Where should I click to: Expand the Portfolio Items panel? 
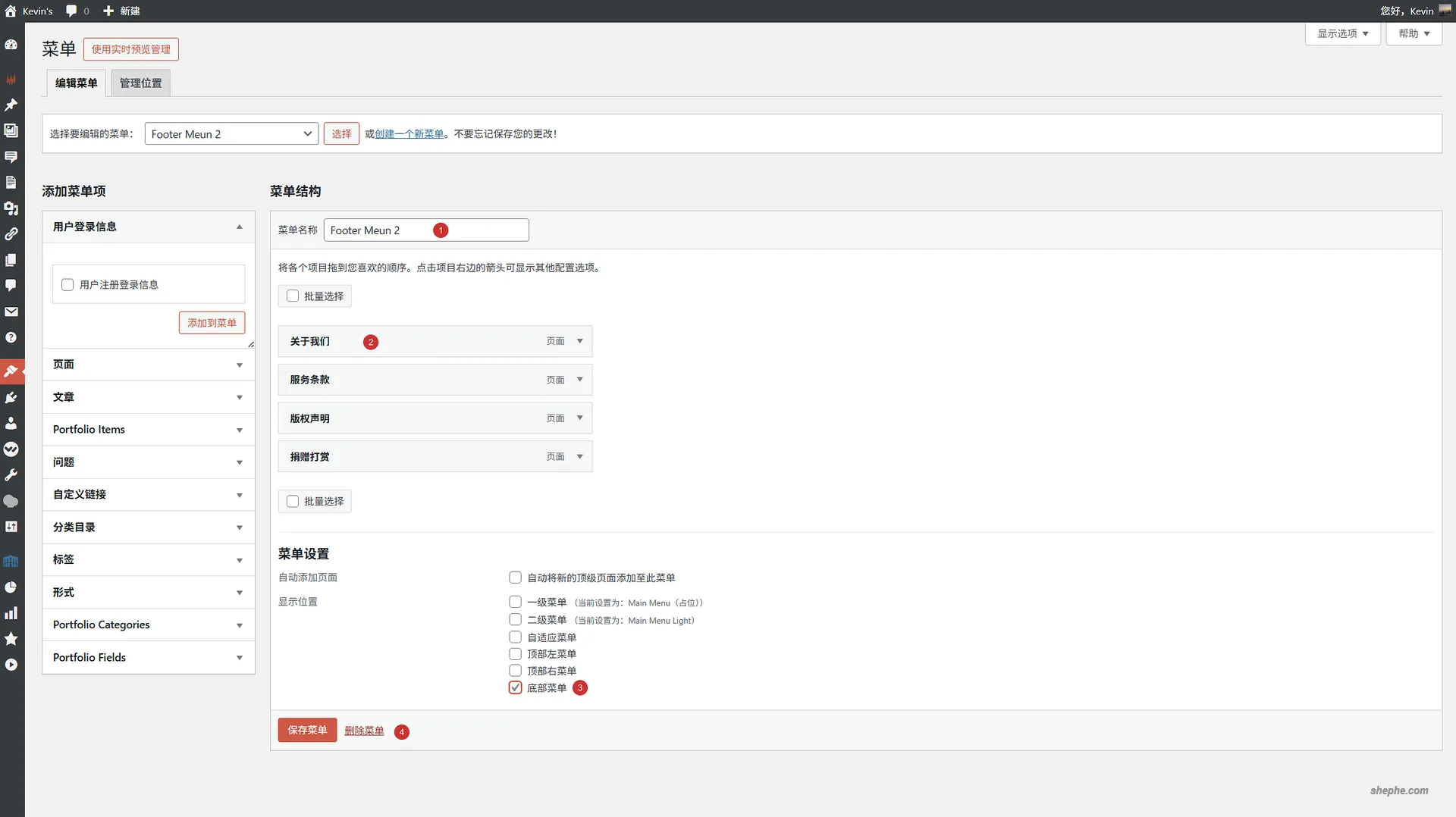pyautogui.click(x=148, y=430)
